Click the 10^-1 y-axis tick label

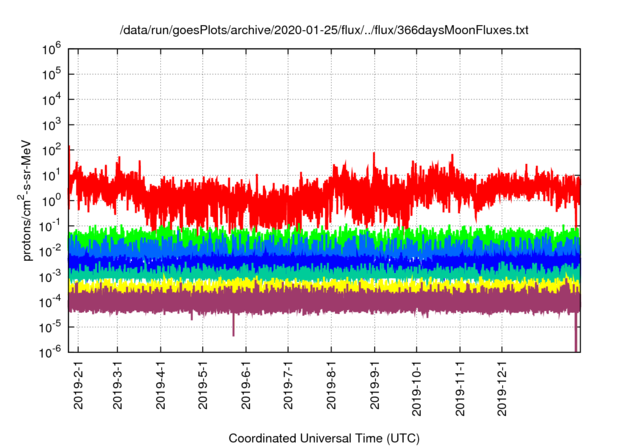51,226
